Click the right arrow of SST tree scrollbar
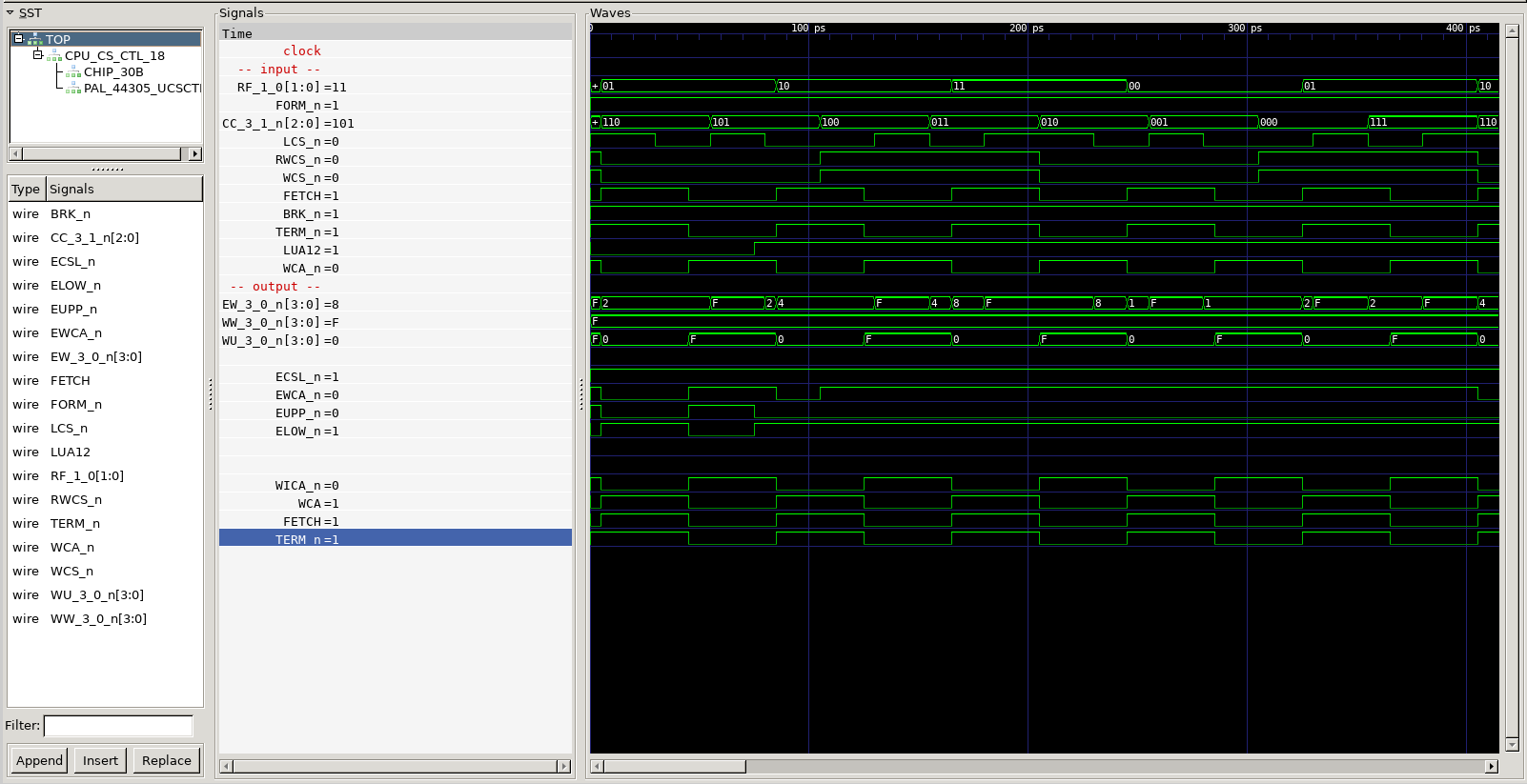 [x=195, y=153]
